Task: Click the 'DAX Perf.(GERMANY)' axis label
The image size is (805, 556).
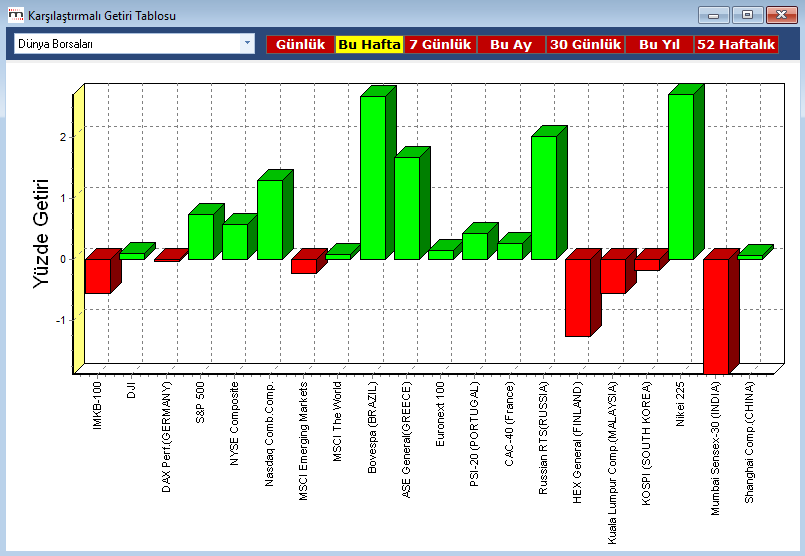Action: tap(166, 437)
